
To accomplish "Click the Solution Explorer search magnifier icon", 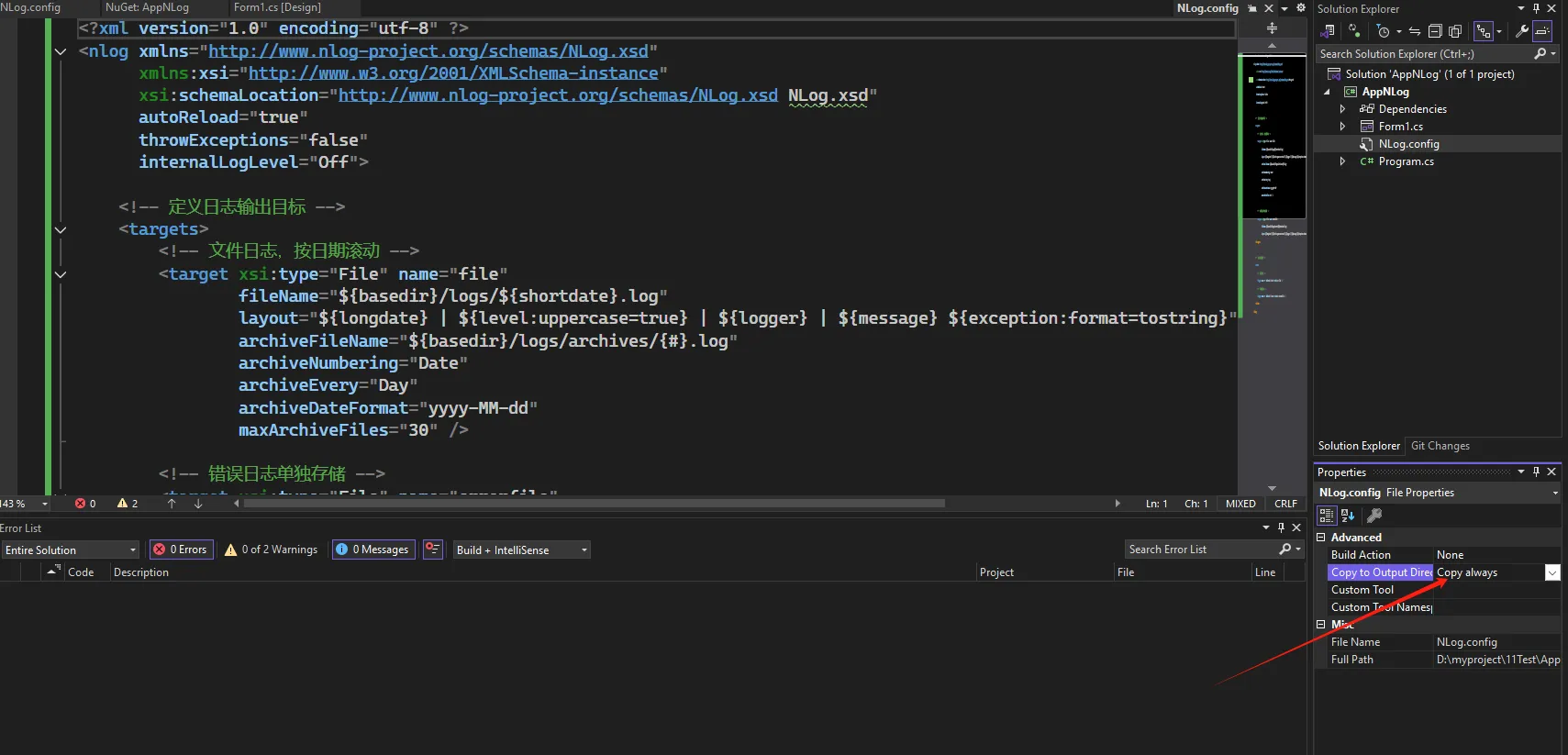I will click(x=1540, y=54).
